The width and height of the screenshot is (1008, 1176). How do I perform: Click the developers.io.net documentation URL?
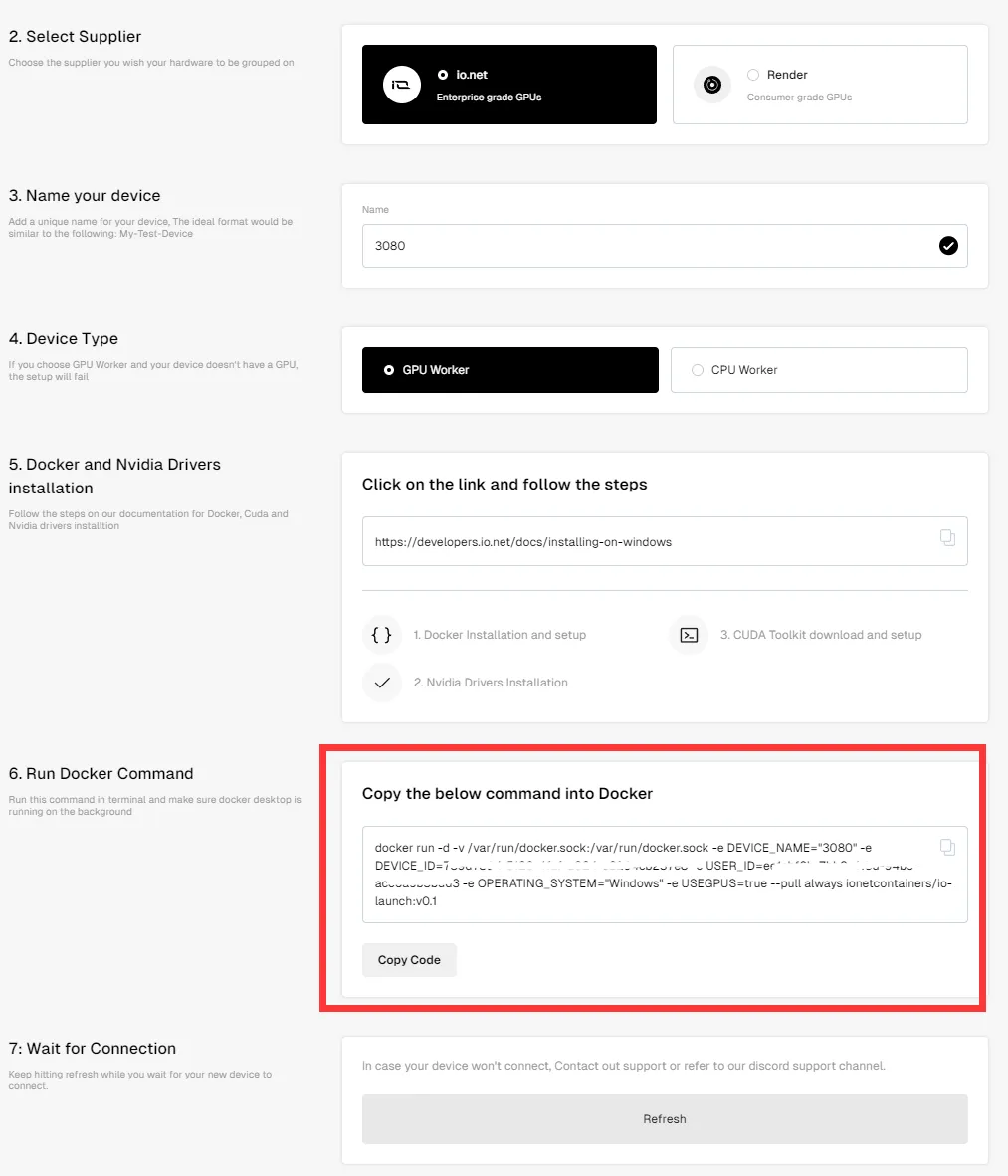click(x=522, y=542)
